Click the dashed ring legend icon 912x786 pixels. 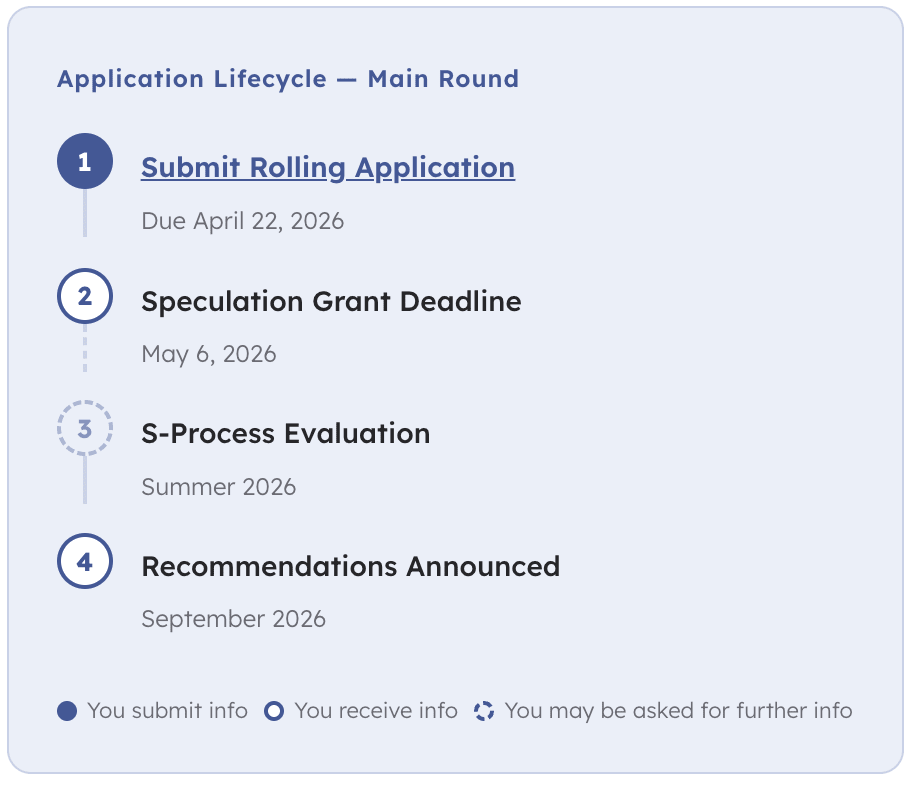pos(484,711)
